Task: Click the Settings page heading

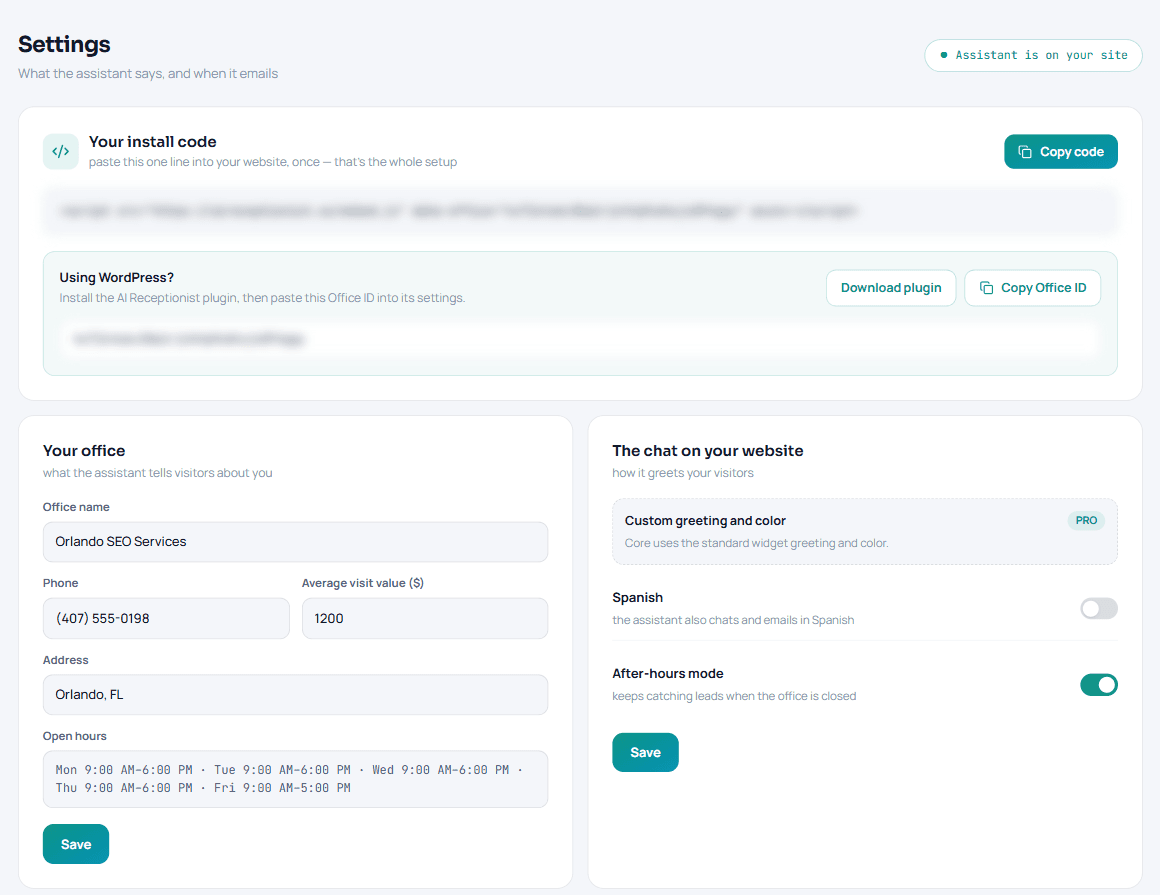Action: 64,44
